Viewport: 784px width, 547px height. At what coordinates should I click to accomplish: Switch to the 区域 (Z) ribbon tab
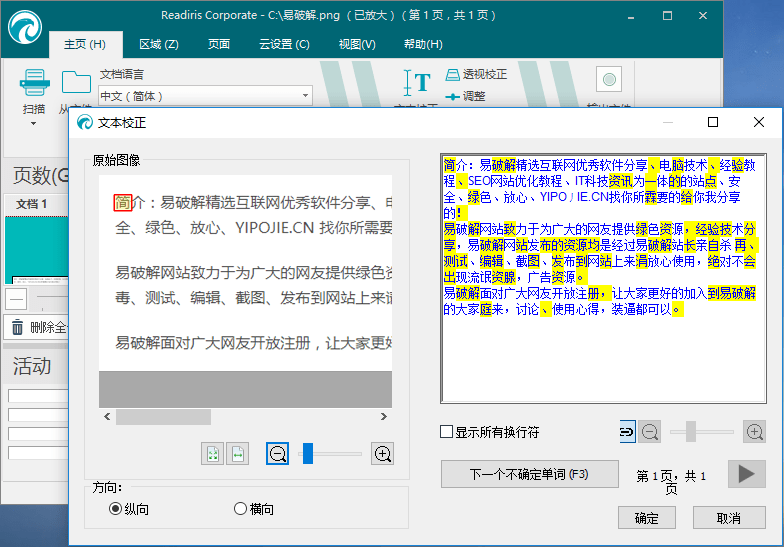pyautogui.click(x=158, y=44)
